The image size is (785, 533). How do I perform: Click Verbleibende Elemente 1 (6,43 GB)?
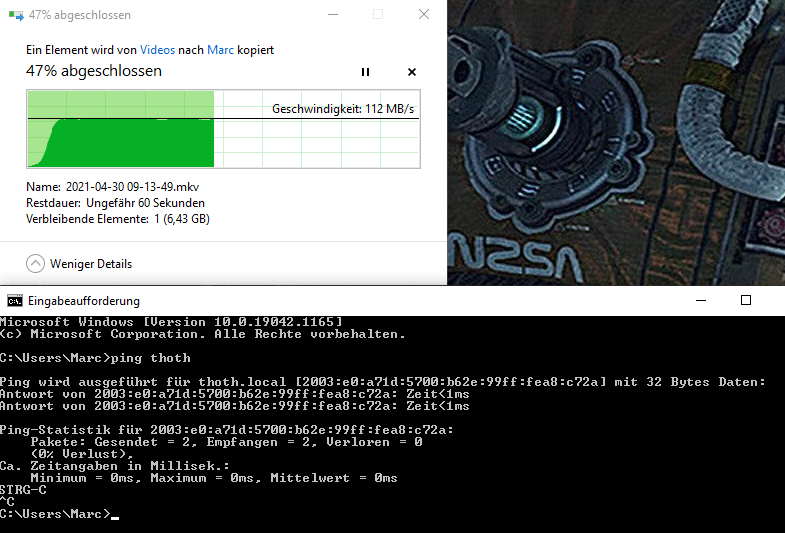pos(118,219)
